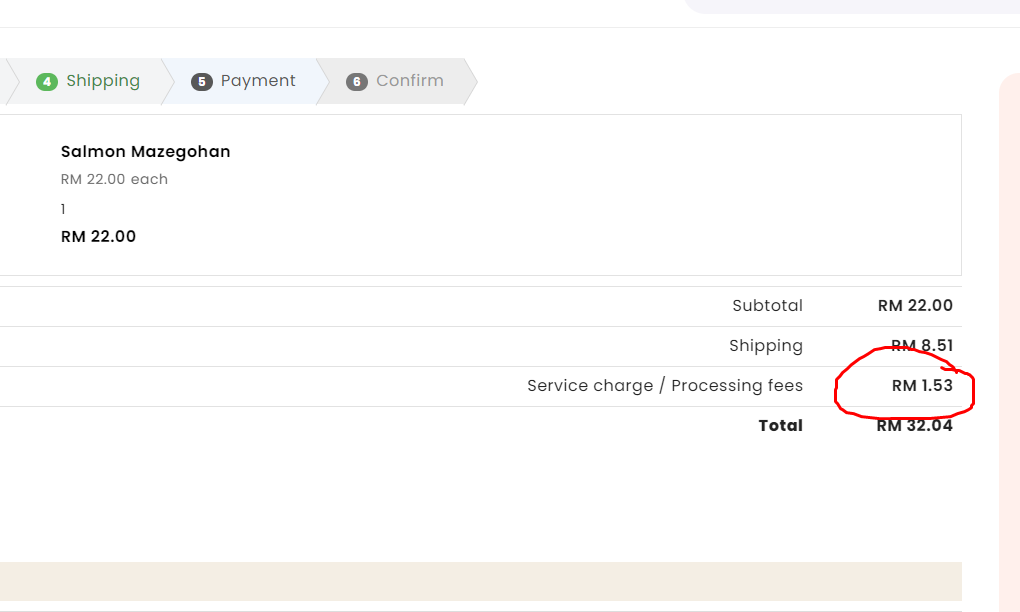
Task: Select the RM 32.04 total amount
Action: point(914,426)
